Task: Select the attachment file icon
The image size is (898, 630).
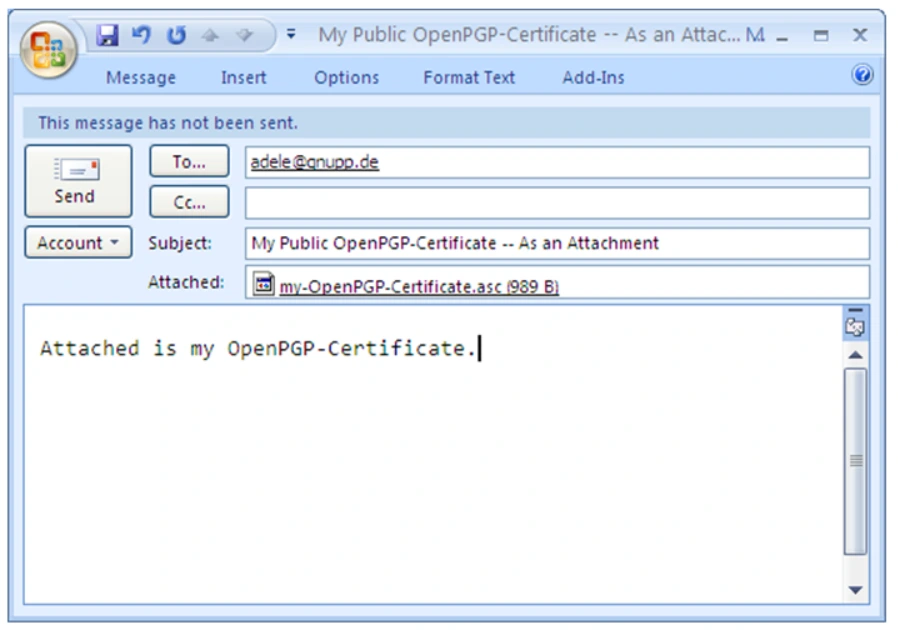Action: tap(263, 284)
